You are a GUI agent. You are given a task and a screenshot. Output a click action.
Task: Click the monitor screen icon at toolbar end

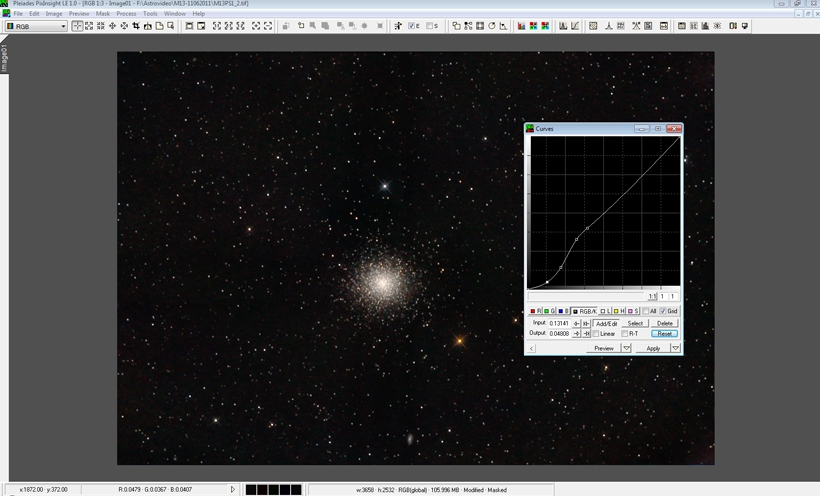point(745,26)
